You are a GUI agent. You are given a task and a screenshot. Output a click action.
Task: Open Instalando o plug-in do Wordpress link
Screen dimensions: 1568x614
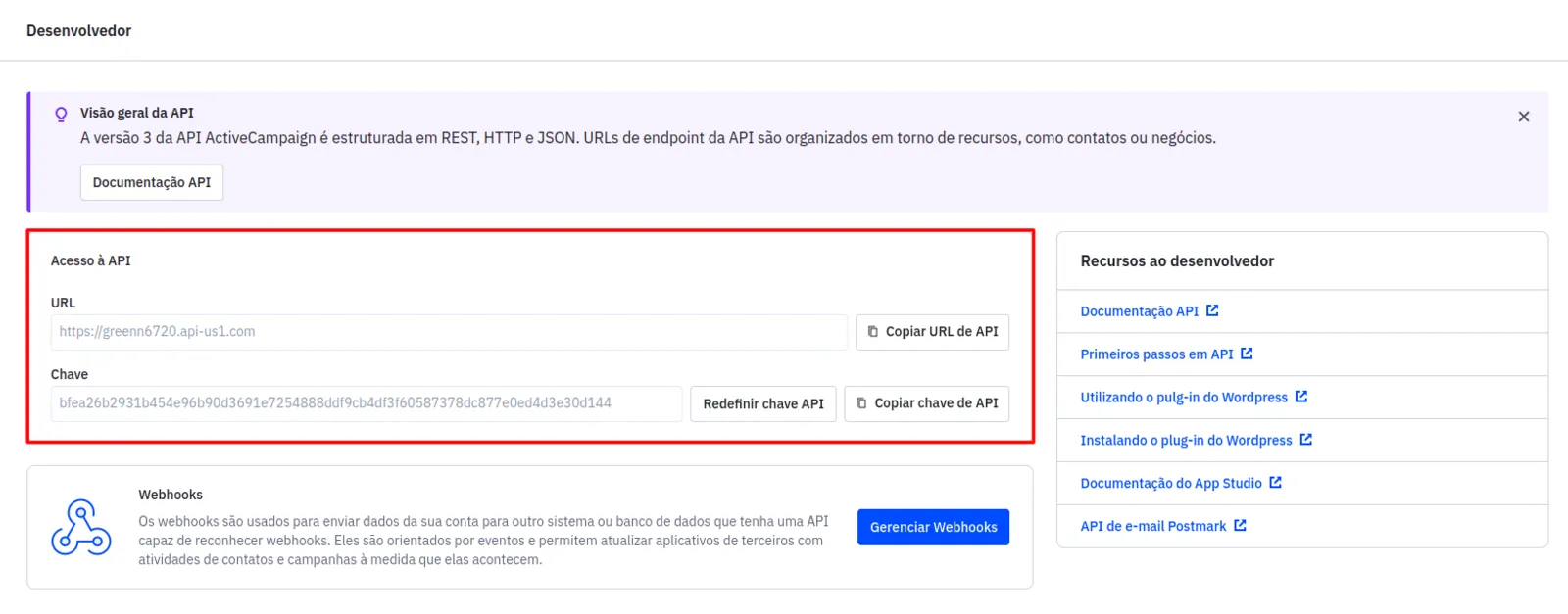[1186, 441]
